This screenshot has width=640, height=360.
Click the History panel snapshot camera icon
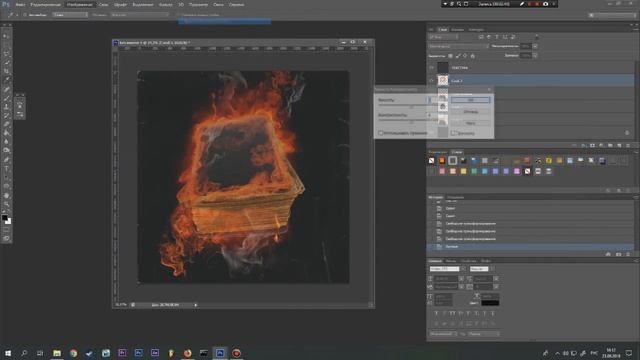coord(618,254)
